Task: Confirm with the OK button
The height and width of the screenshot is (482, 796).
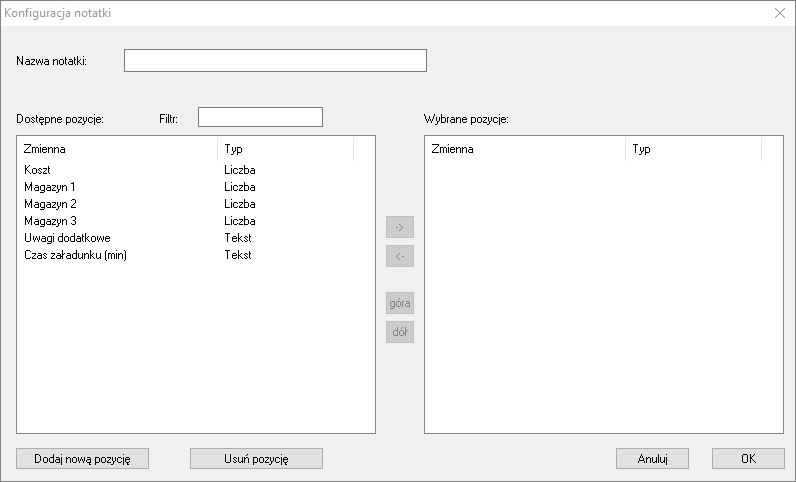Action: [748, 459]
